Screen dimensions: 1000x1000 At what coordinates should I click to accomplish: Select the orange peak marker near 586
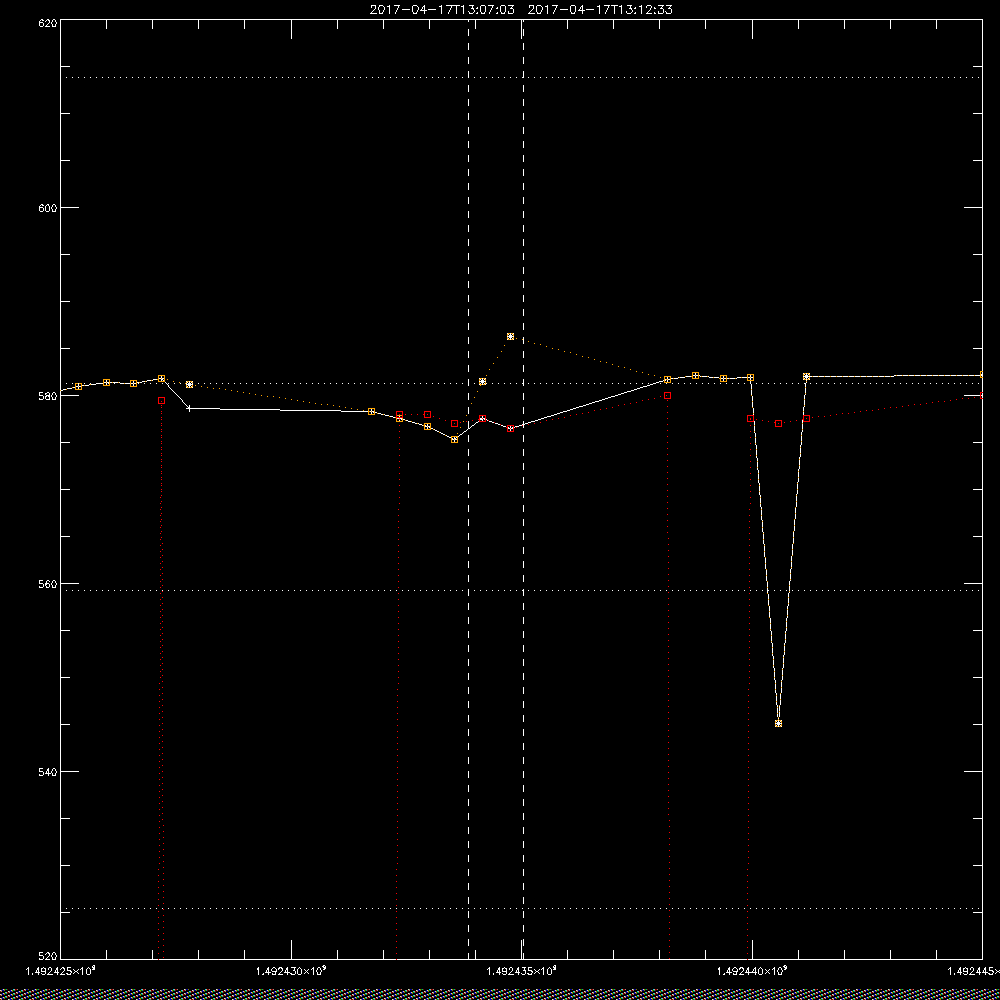[x=510, y=336]
